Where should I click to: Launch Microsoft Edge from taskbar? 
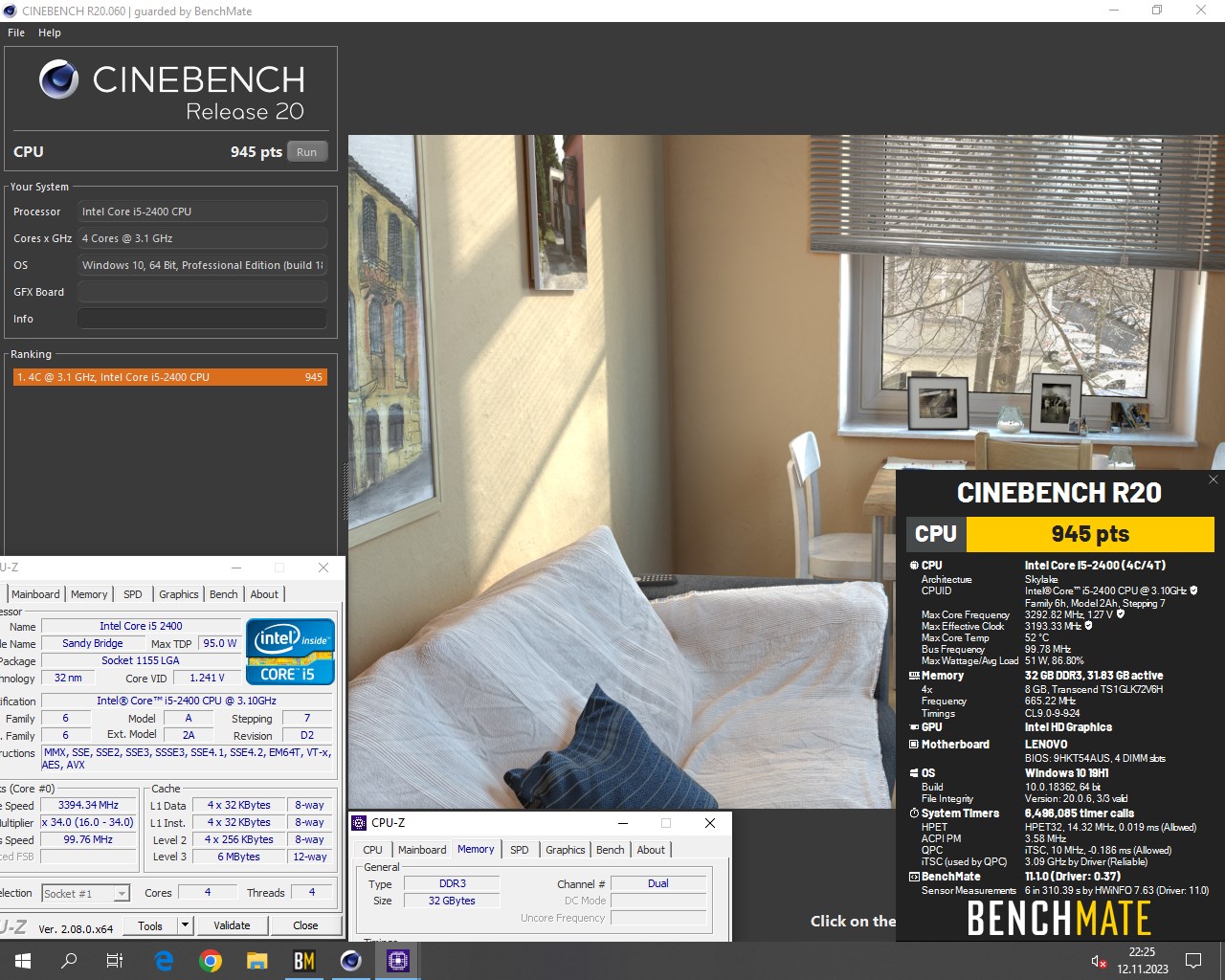point(164,961)
